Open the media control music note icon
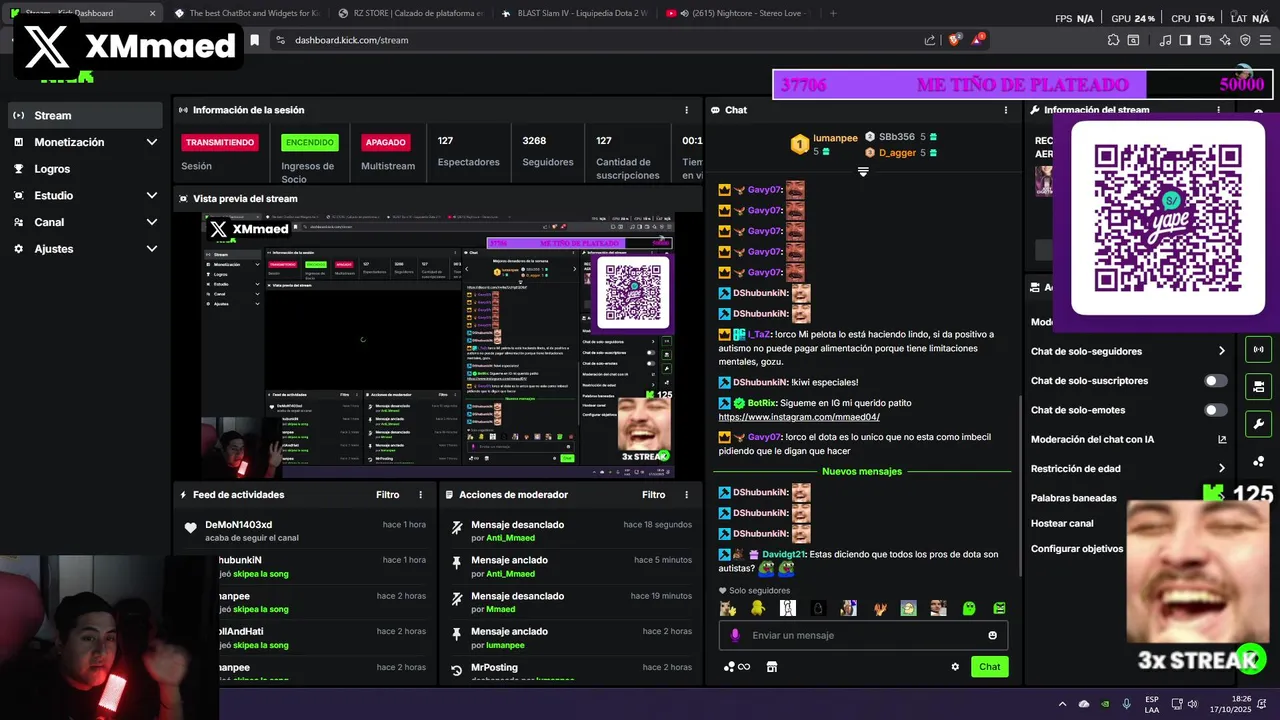Viewport: 1280px width, 720px height. pyautogui.click(x=1165, y=40)
